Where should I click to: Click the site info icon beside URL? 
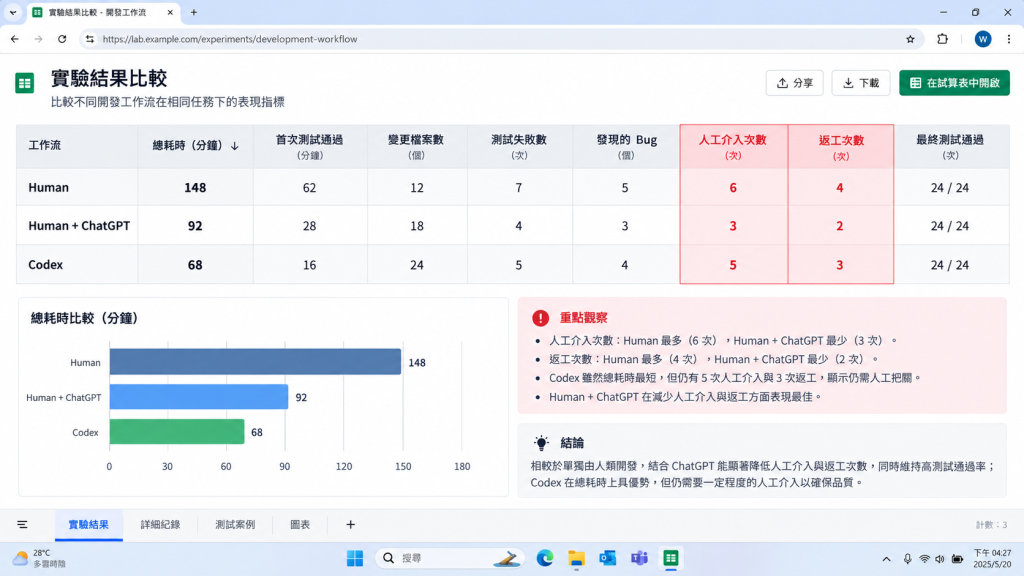[x=89, y=39]
